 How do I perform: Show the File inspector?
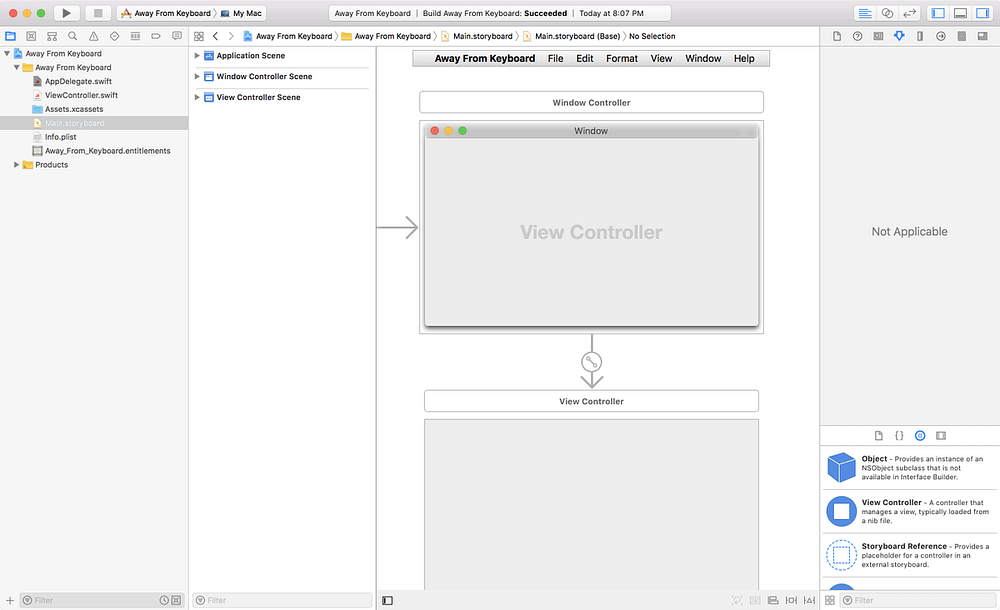pyautogui.click(x=837, y=36)
